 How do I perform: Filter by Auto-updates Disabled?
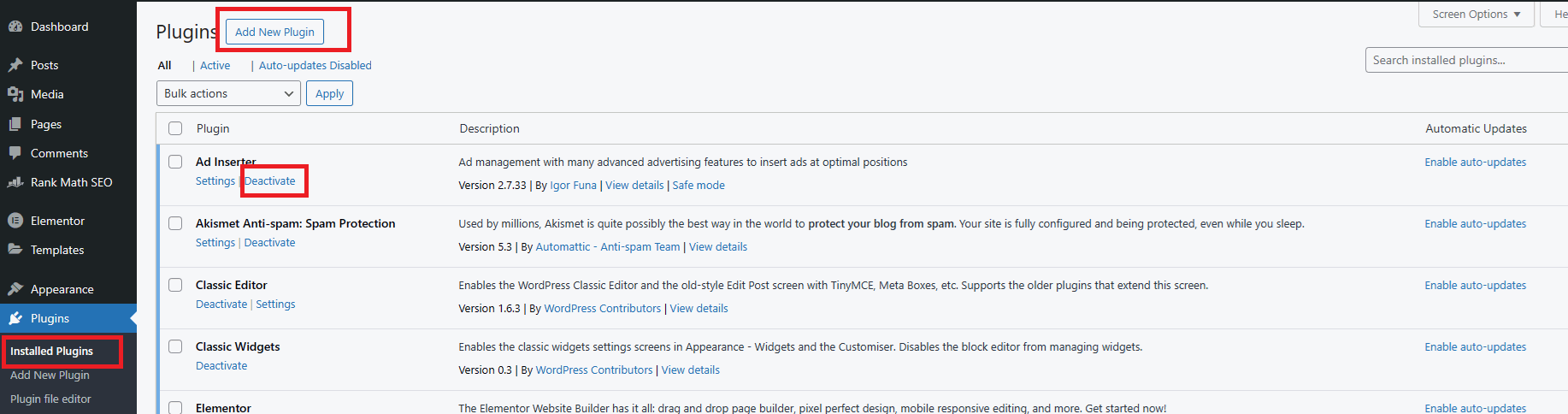[315, 65]
